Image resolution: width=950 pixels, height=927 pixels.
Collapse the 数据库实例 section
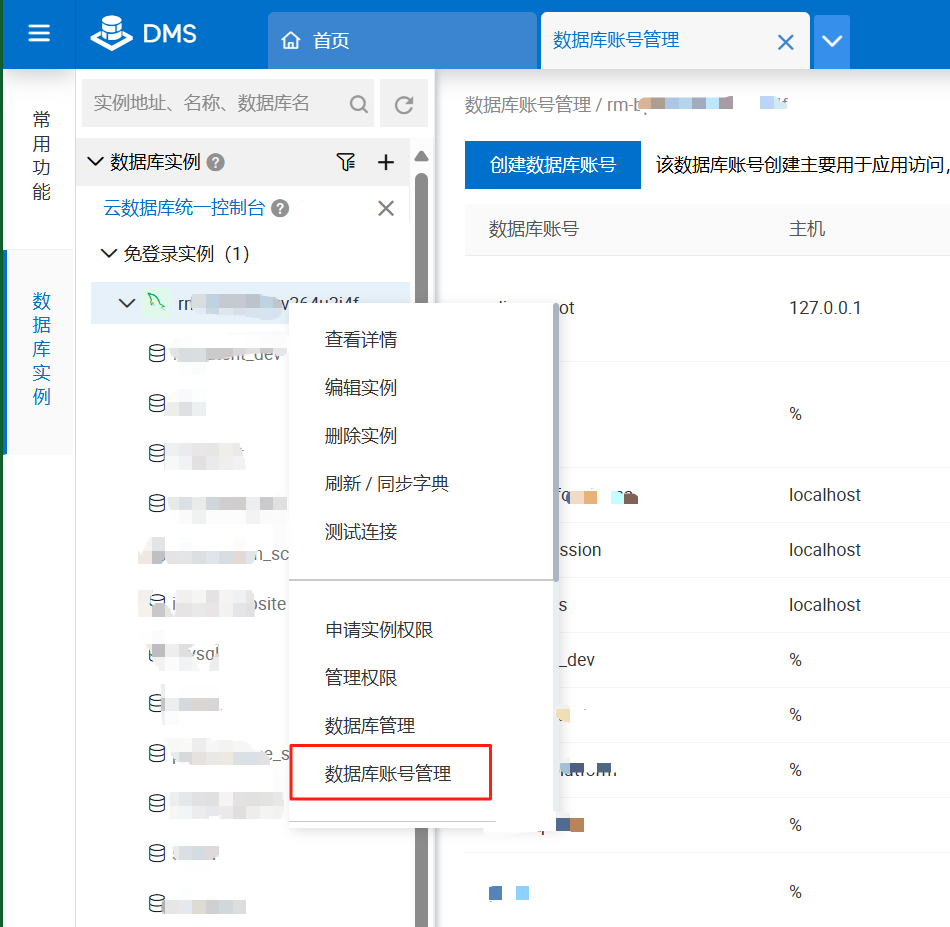(95, 162)
